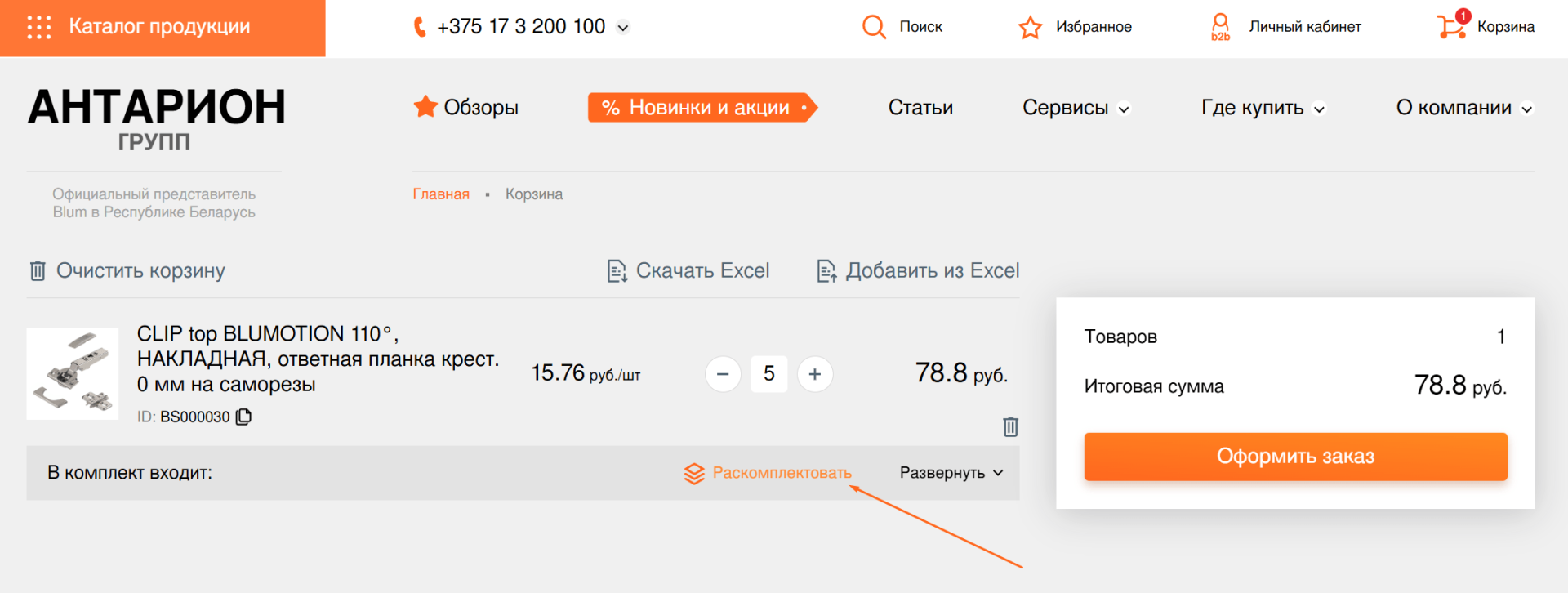This screenshot has width=1568, height=593.
Task: Click the Скачать Excel document icon
Action: pos(617,270)
